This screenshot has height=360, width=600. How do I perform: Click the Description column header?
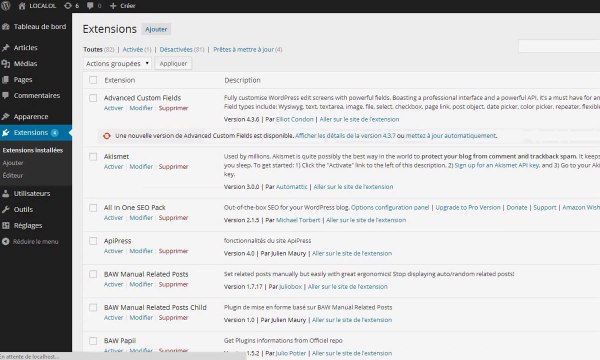[242, 80]
